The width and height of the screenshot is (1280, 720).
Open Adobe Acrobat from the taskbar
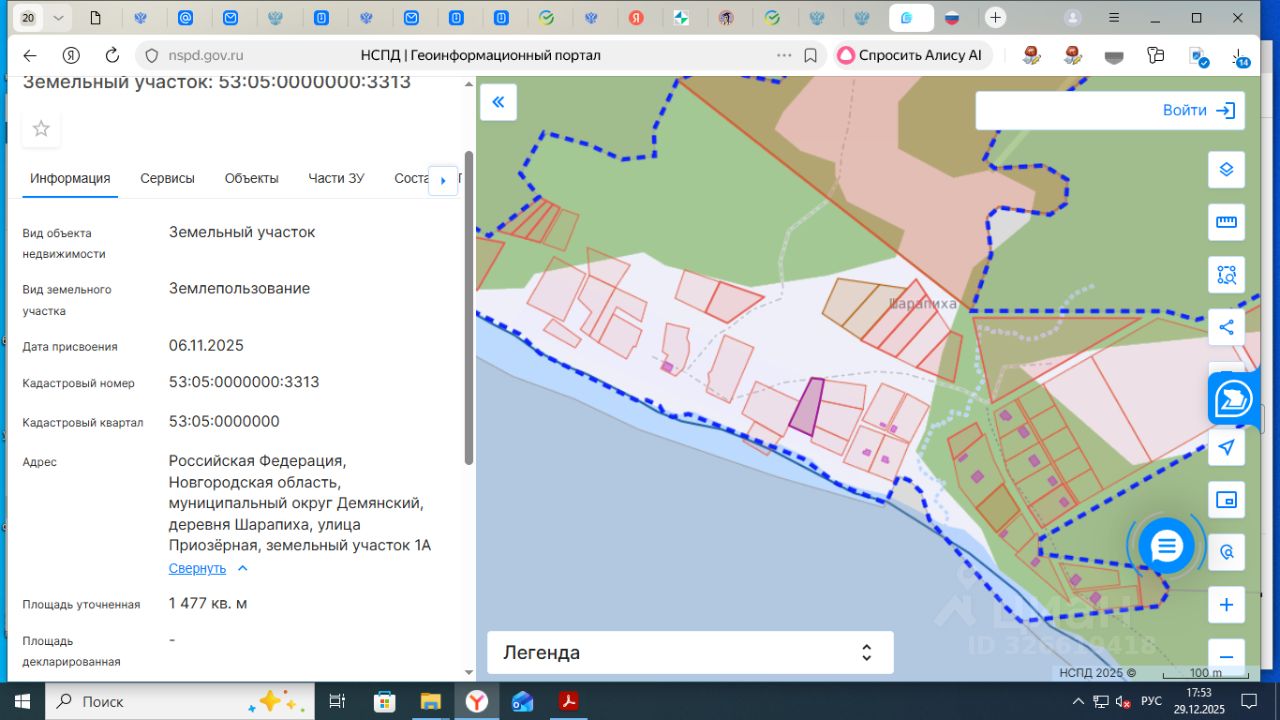pos(569,701)
